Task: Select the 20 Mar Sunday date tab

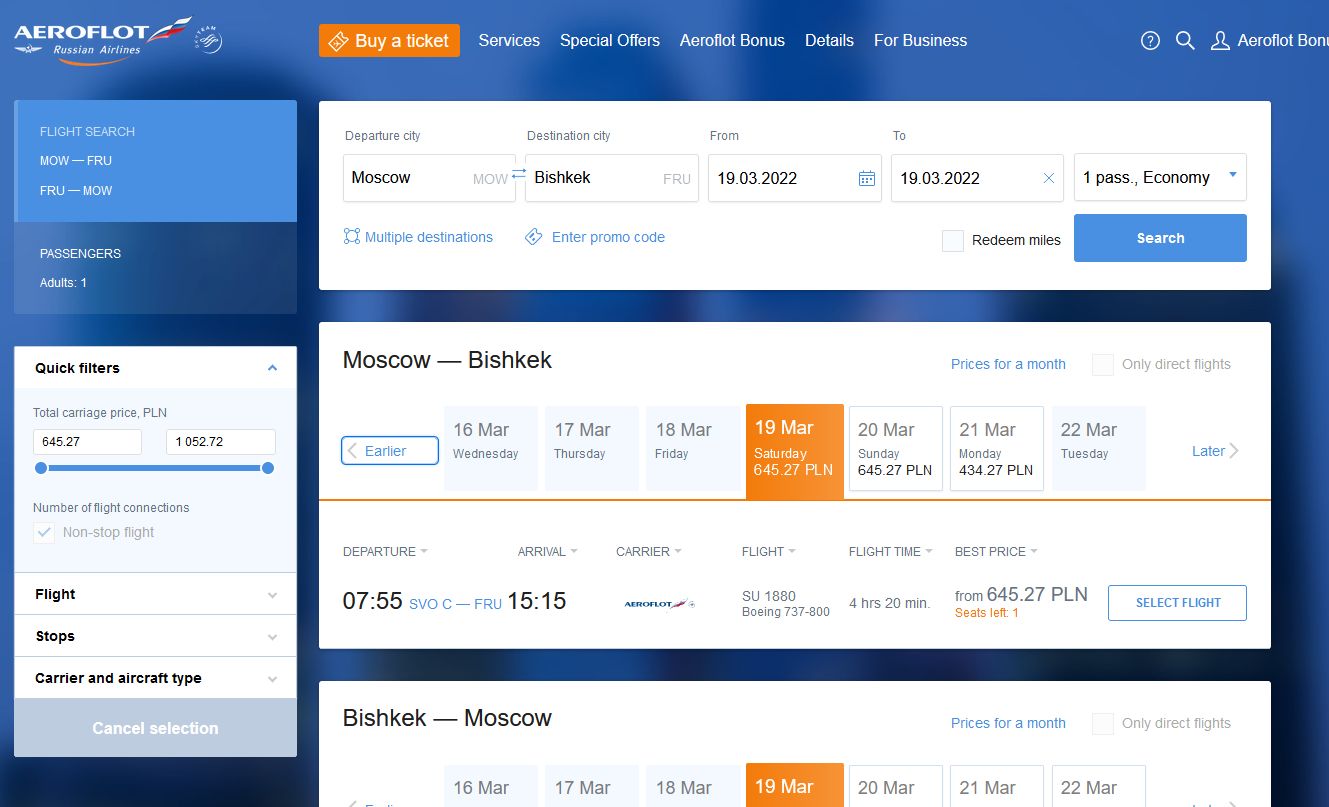Action: click(896, 448)
